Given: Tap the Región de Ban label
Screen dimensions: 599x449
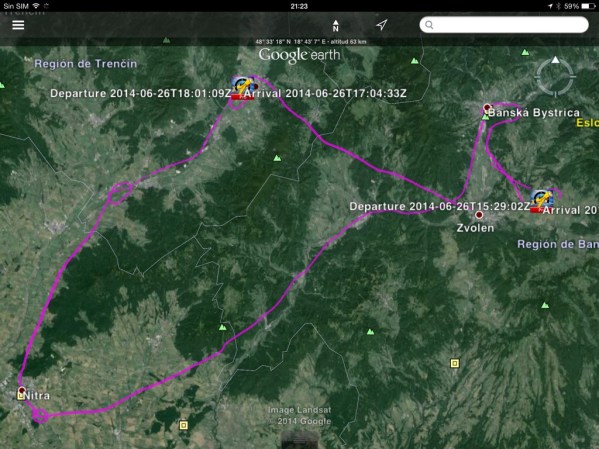Looking at the screenshot, I should pyautogui.click(x=558, y=245).
